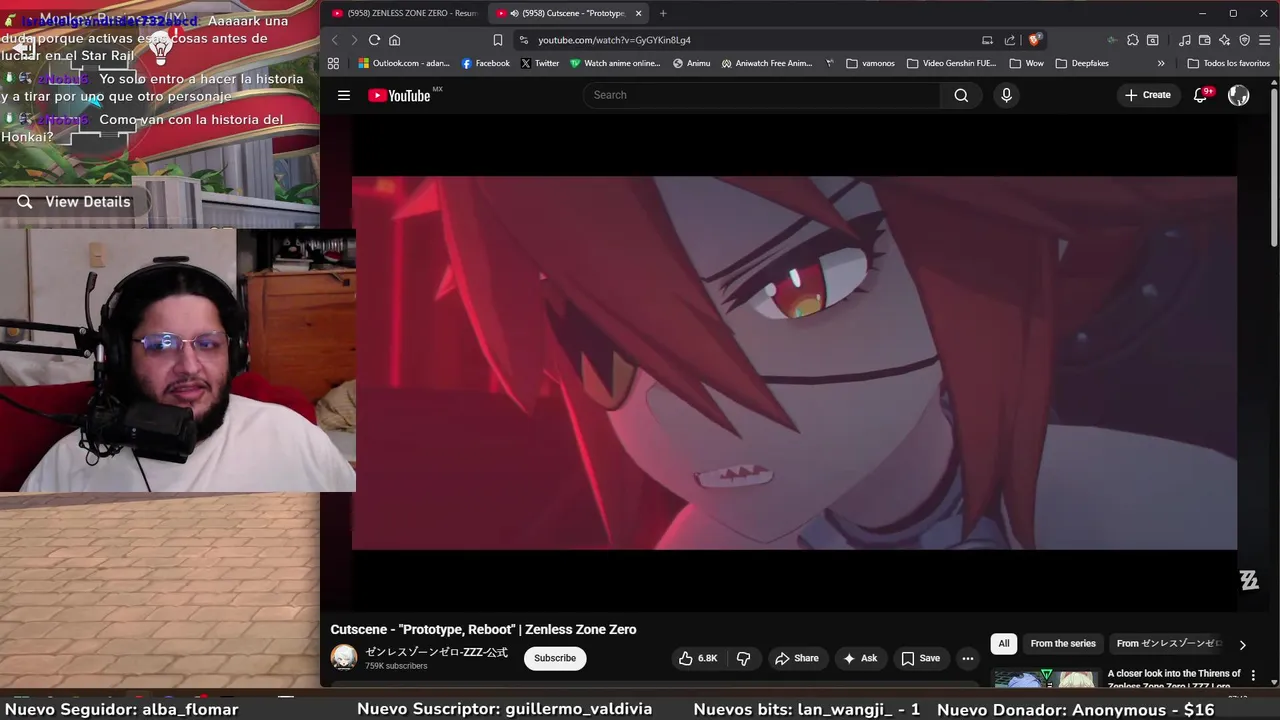
Task: Open the Leo AI sparkle icon
Action: [1225, 40]
